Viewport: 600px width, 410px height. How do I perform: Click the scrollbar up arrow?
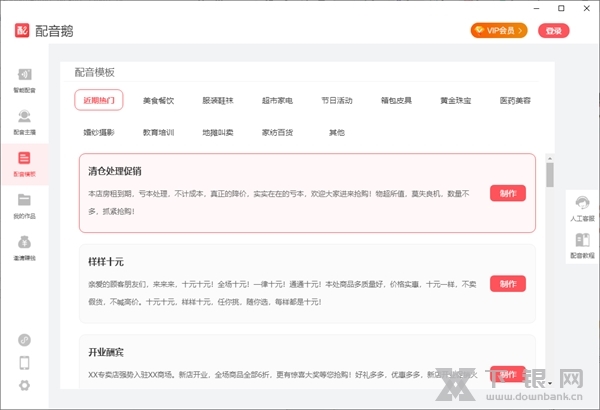550,158
